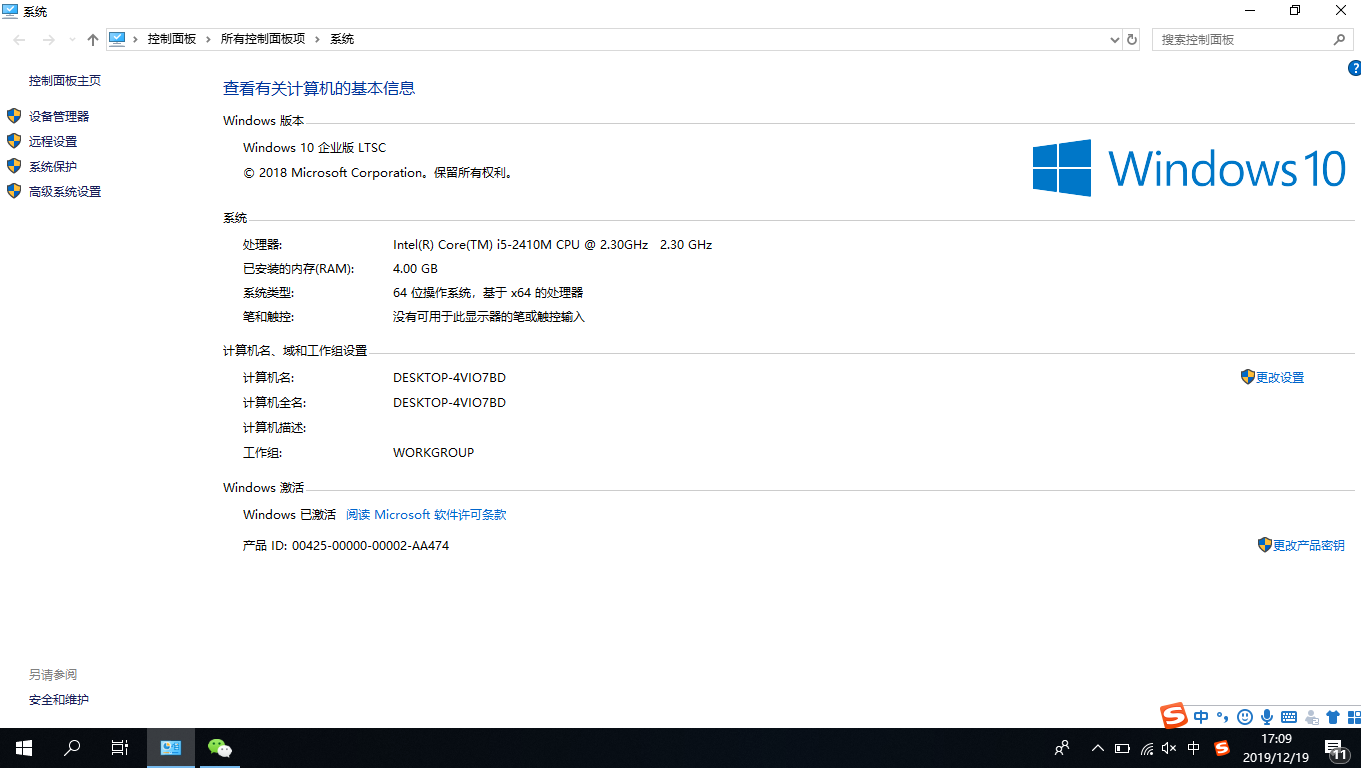Screen dimensions: 1361x768
Task: Open the address bar dropdown arrow
Action: [x=1114, y=39]
